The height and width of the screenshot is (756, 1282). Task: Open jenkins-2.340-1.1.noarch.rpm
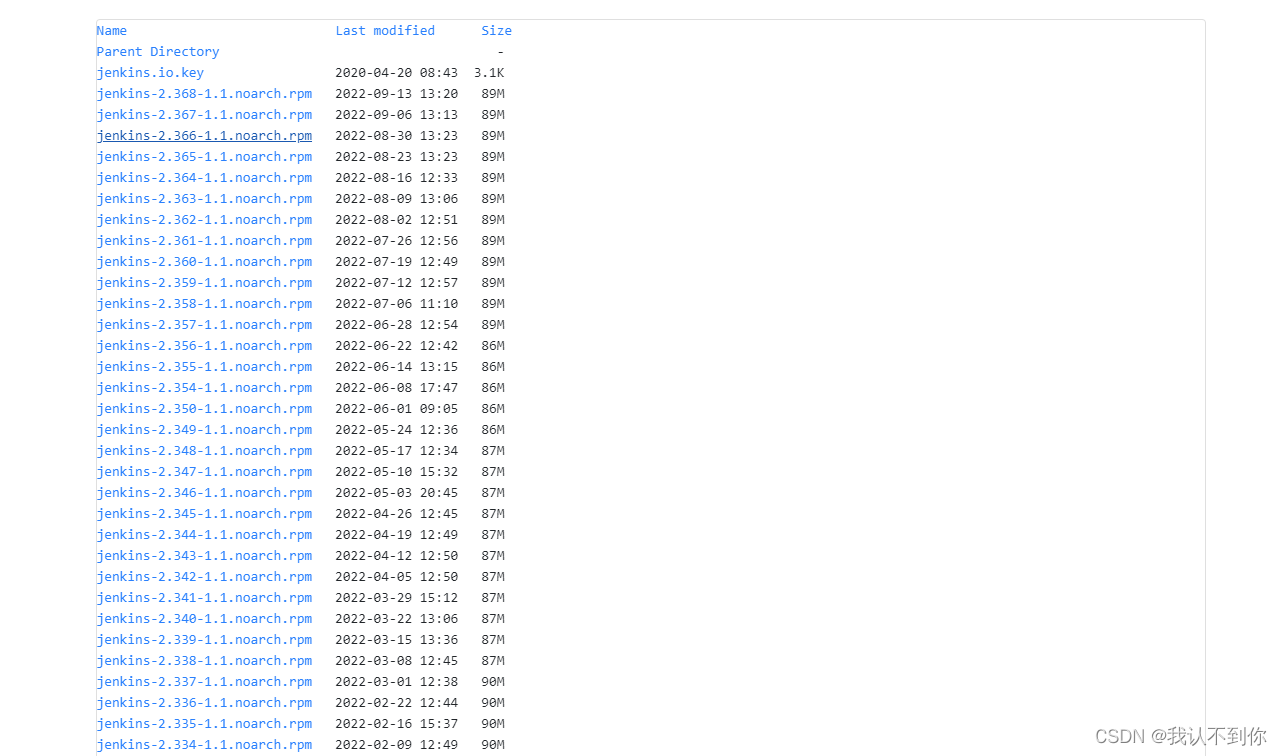click(x=204, y=619)
